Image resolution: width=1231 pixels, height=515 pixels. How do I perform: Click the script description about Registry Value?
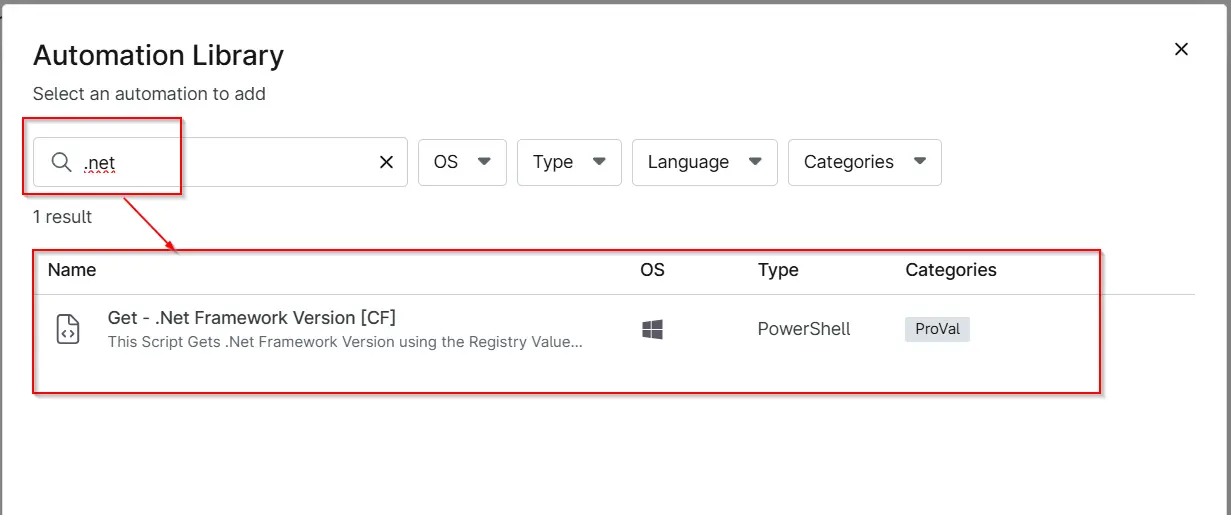point(345,341)
